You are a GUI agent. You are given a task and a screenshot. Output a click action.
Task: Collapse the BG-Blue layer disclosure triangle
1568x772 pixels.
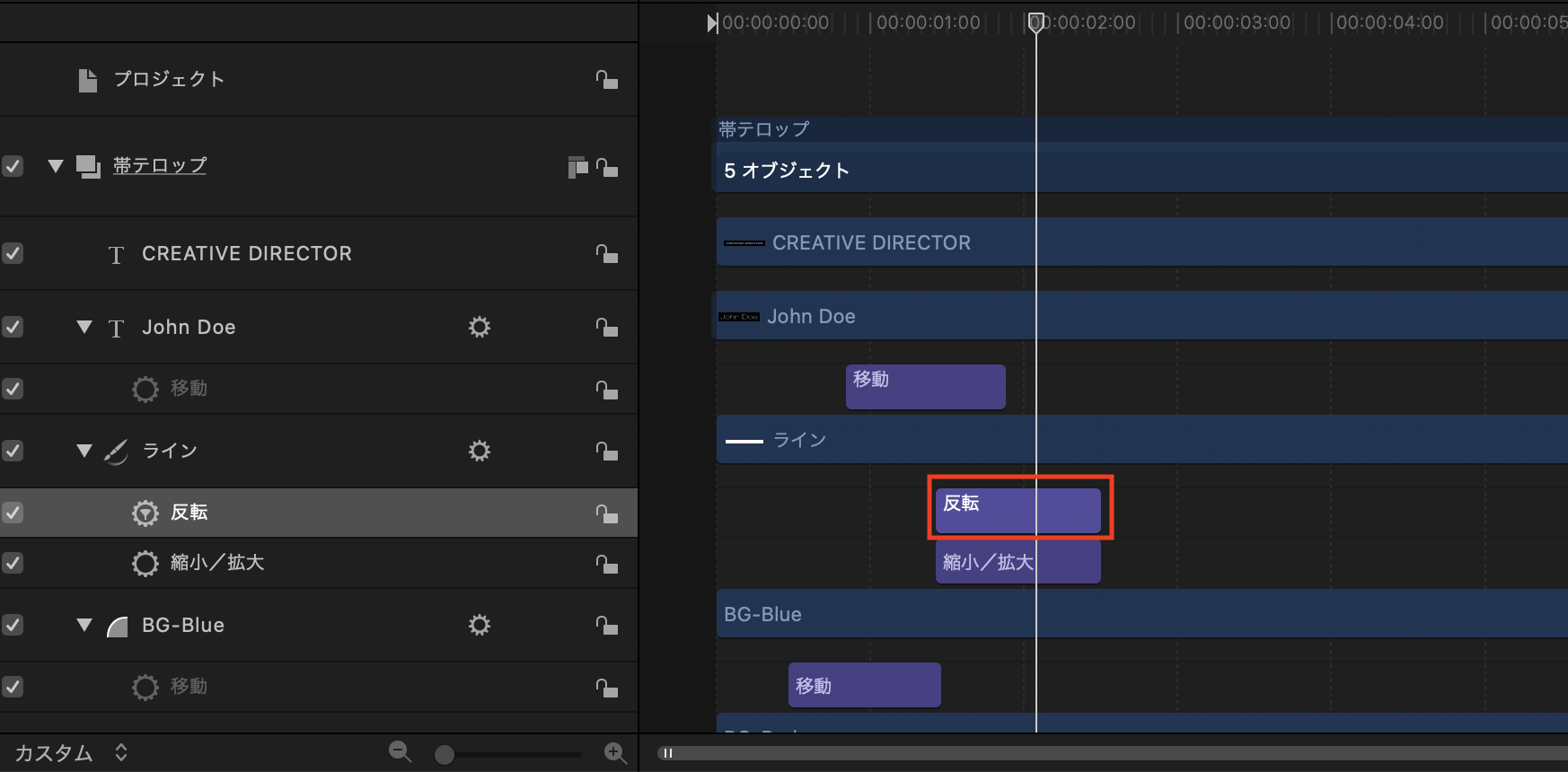click(x=84, y=625)
